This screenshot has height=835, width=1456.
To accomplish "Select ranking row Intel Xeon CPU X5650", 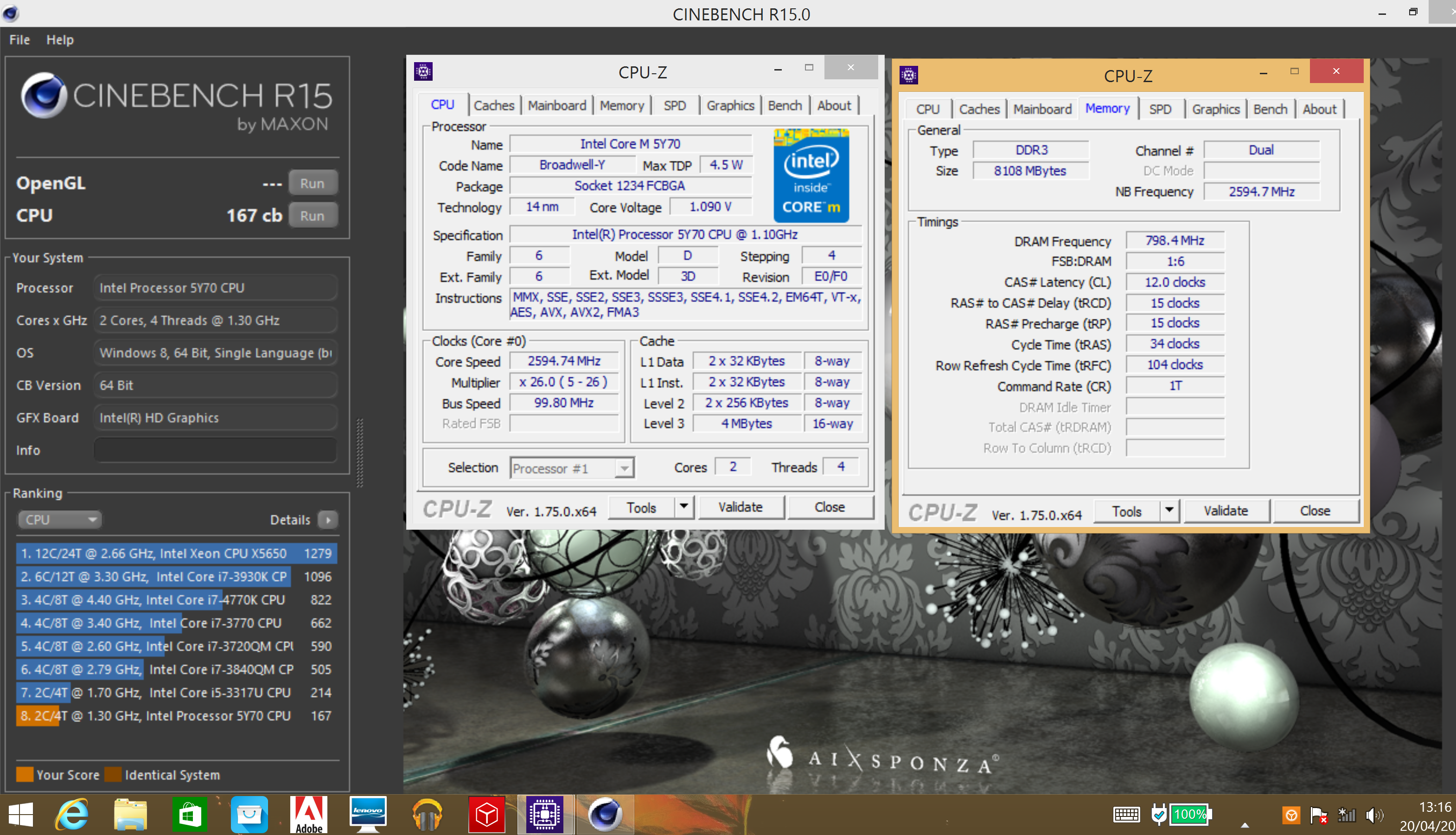I will pyautogui.click(x=176, y=553).
